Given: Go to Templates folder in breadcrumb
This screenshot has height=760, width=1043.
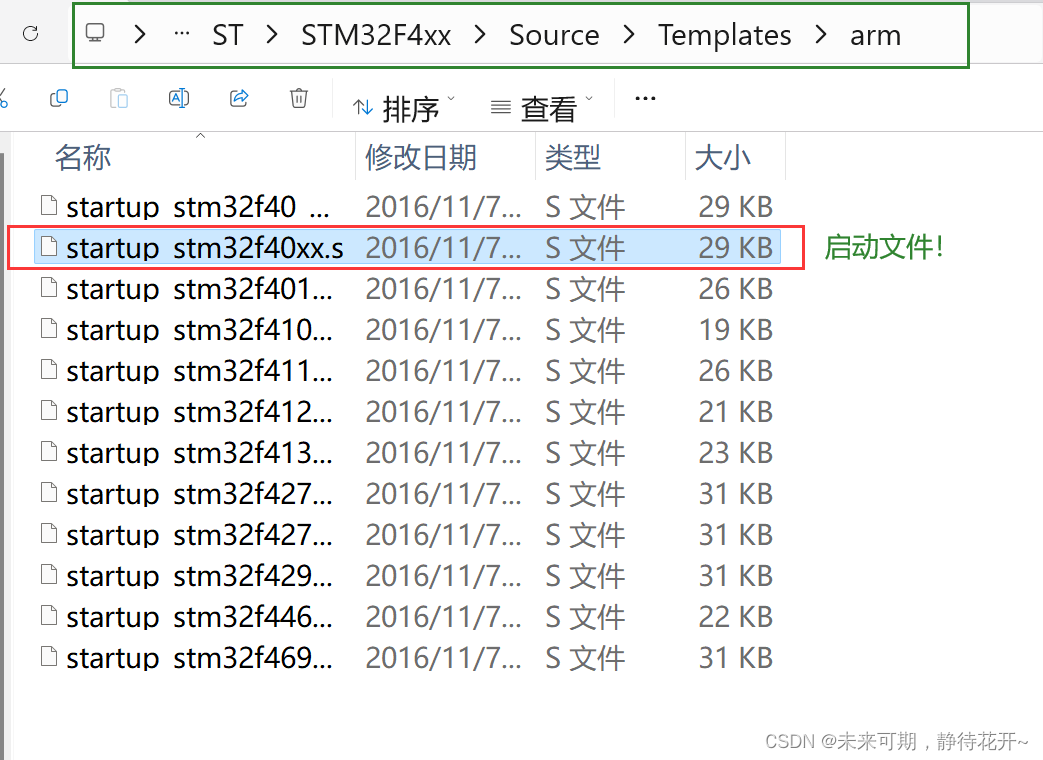Looking at the screenshot, I should (724, 35).
